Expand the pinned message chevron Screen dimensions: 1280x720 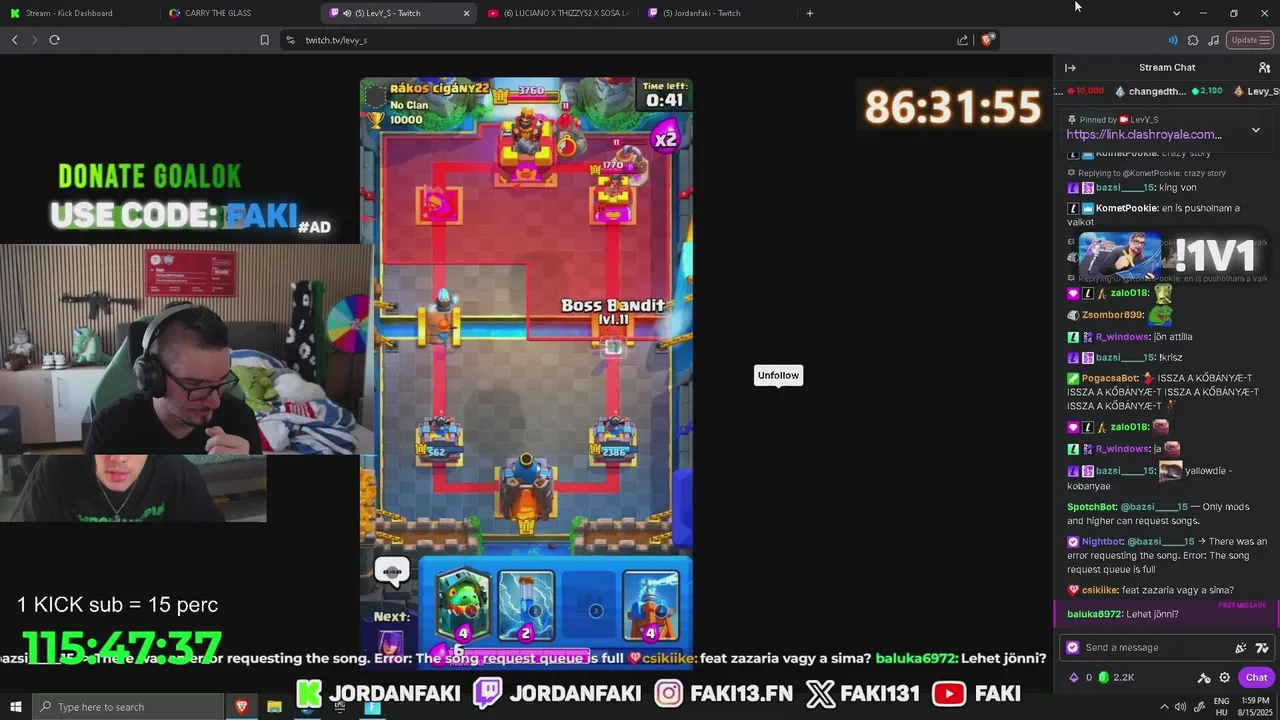point(1256,131)
